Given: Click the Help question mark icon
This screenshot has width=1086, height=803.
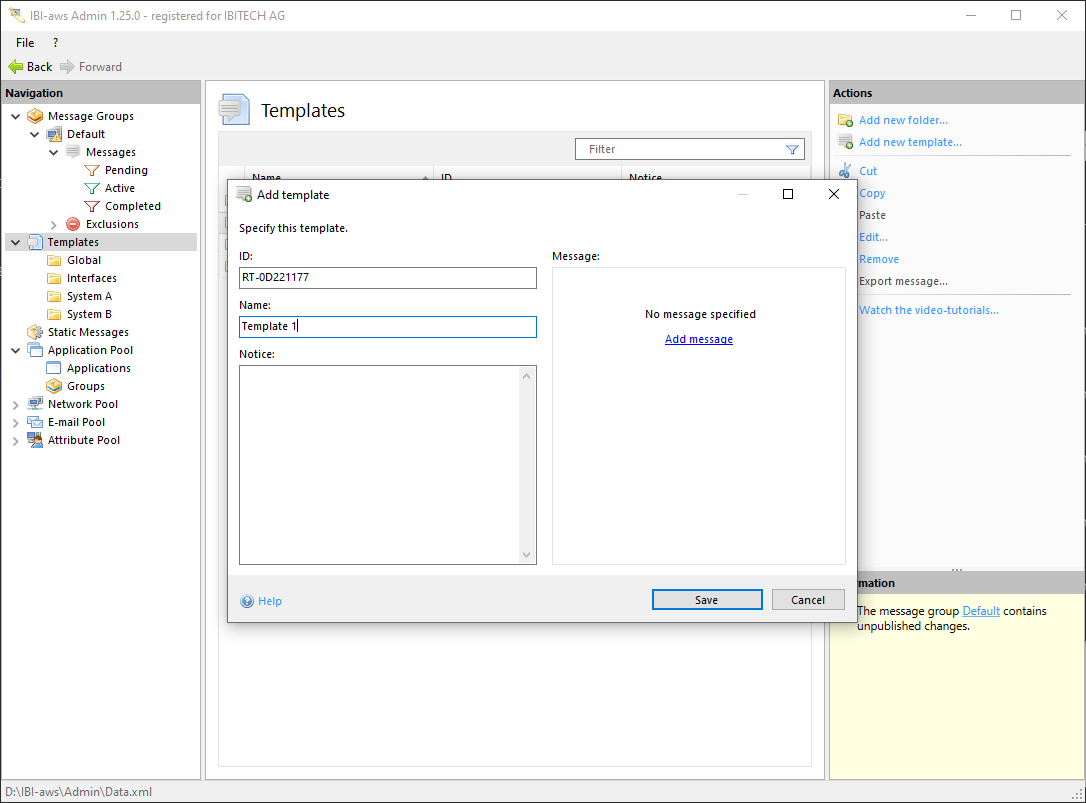Looking at the screenshot, I should (x=247, y=601).
